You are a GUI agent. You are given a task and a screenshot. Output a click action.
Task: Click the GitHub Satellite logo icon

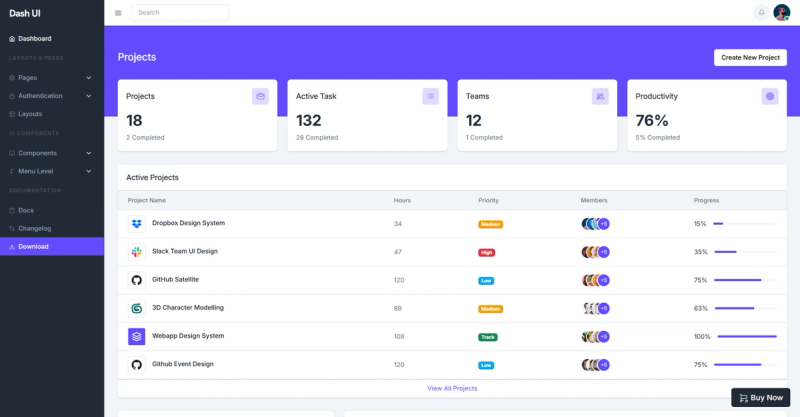click(x=136, y=280)
